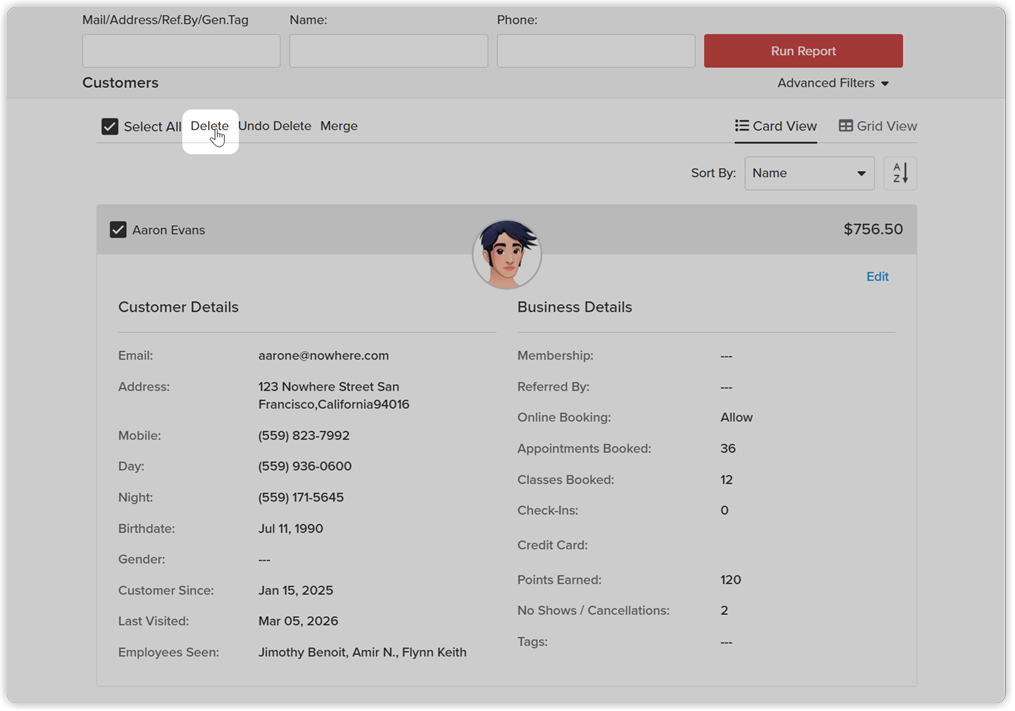Click the Merge action
Screen dimensions: 1015x711
[339, 126]
